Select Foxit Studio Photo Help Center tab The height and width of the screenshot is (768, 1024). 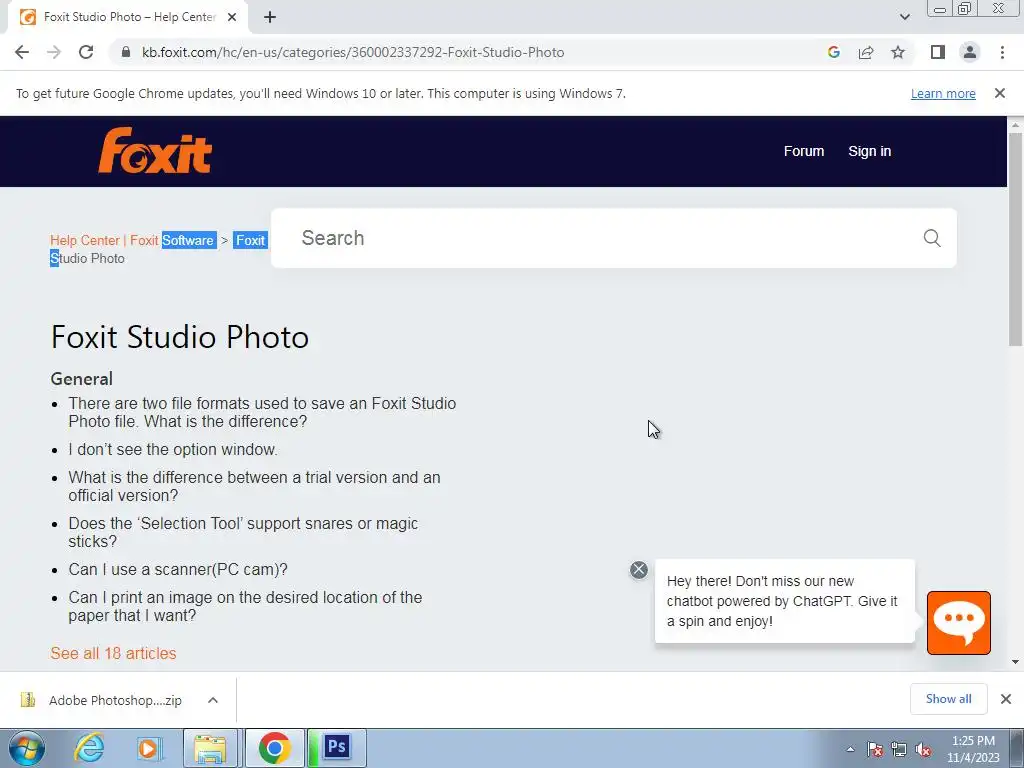tap(128, 17)
